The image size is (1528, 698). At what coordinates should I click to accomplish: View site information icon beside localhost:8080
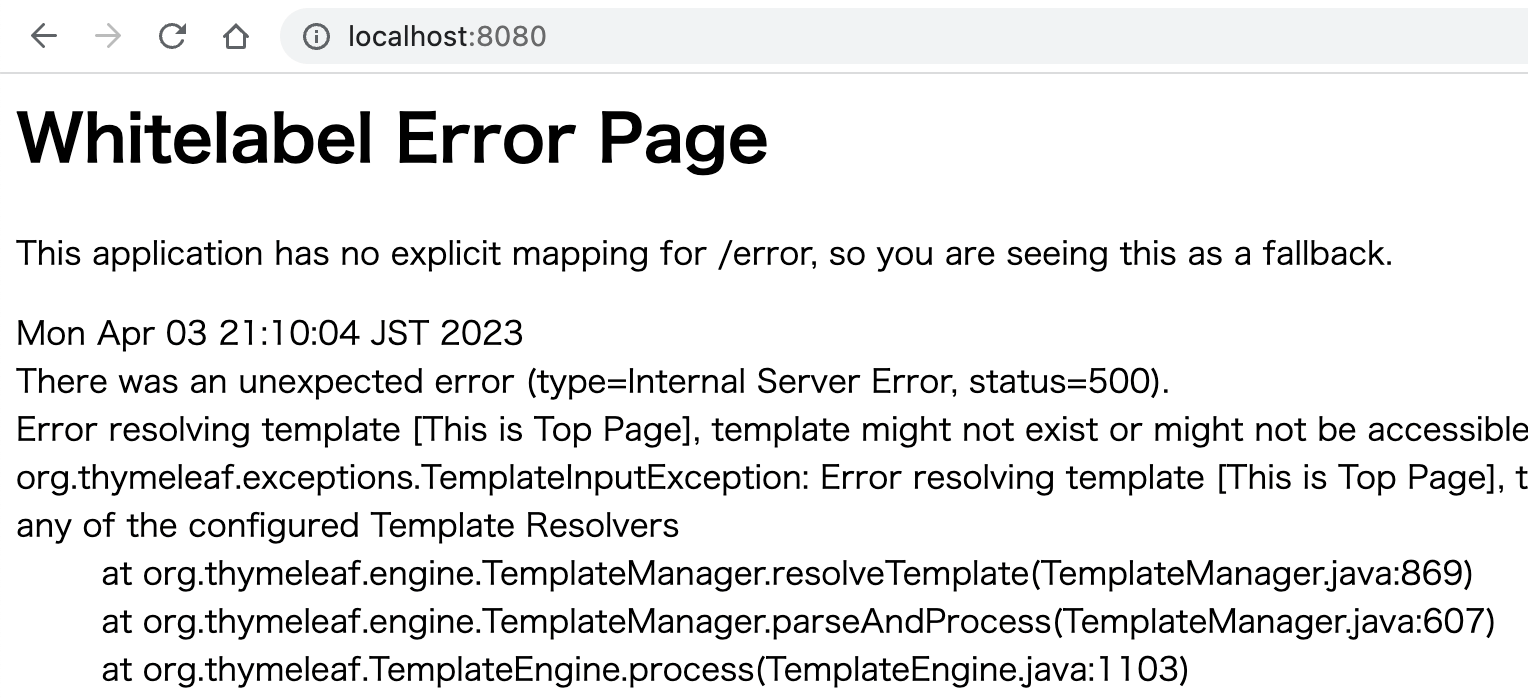click(x=316, y=37)
